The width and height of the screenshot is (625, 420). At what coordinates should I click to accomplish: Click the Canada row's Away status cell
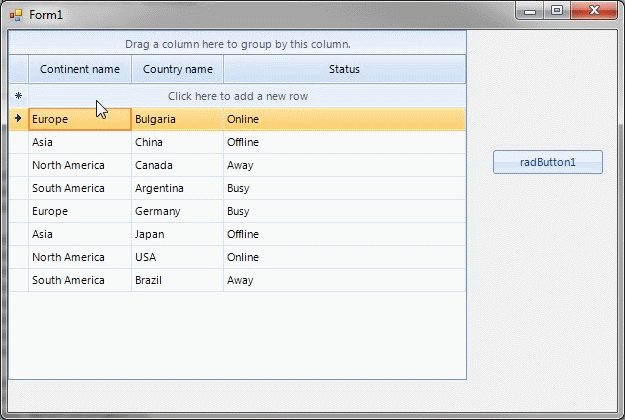tap(344, 165)
